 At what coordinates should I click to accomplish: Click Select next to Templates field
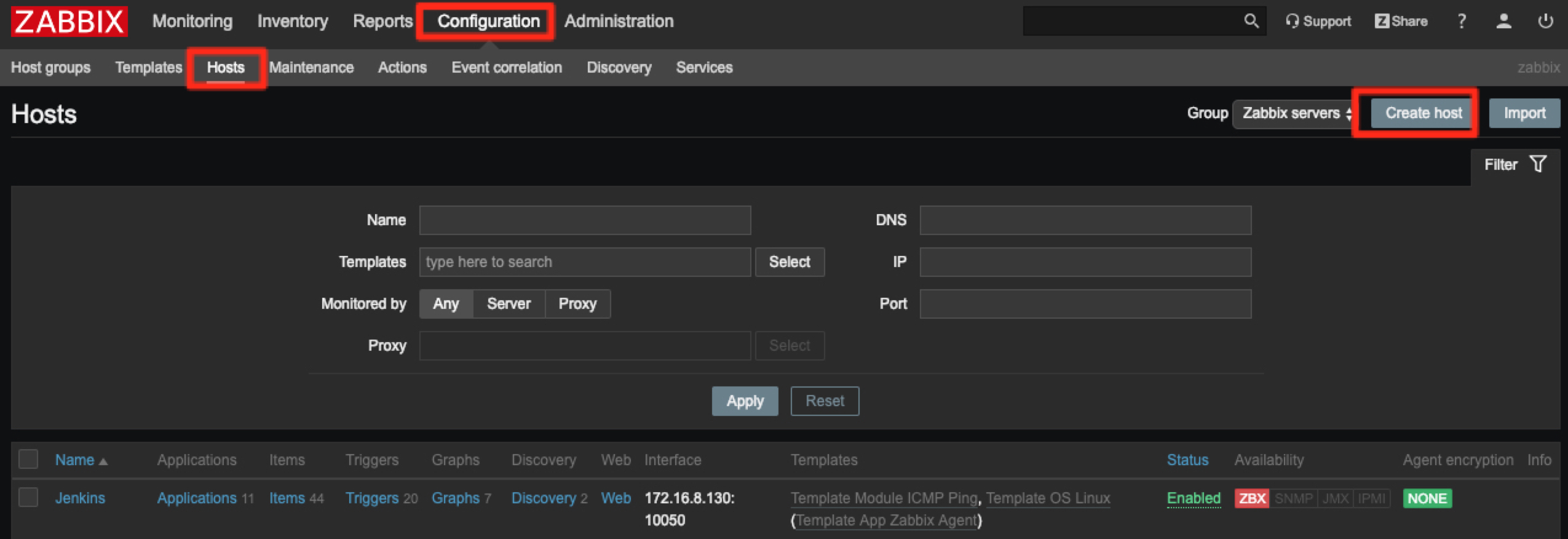[x=790, y=262]
